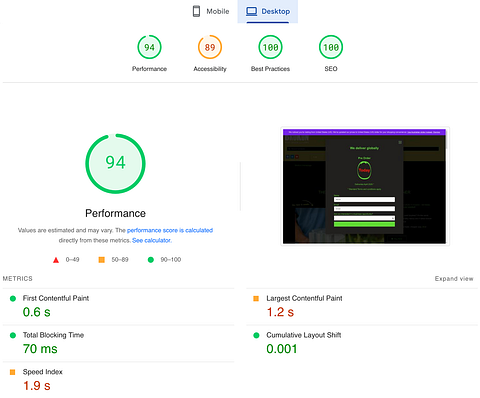
Task: Click Expand view in Metrics section
Action: [454, 279]
